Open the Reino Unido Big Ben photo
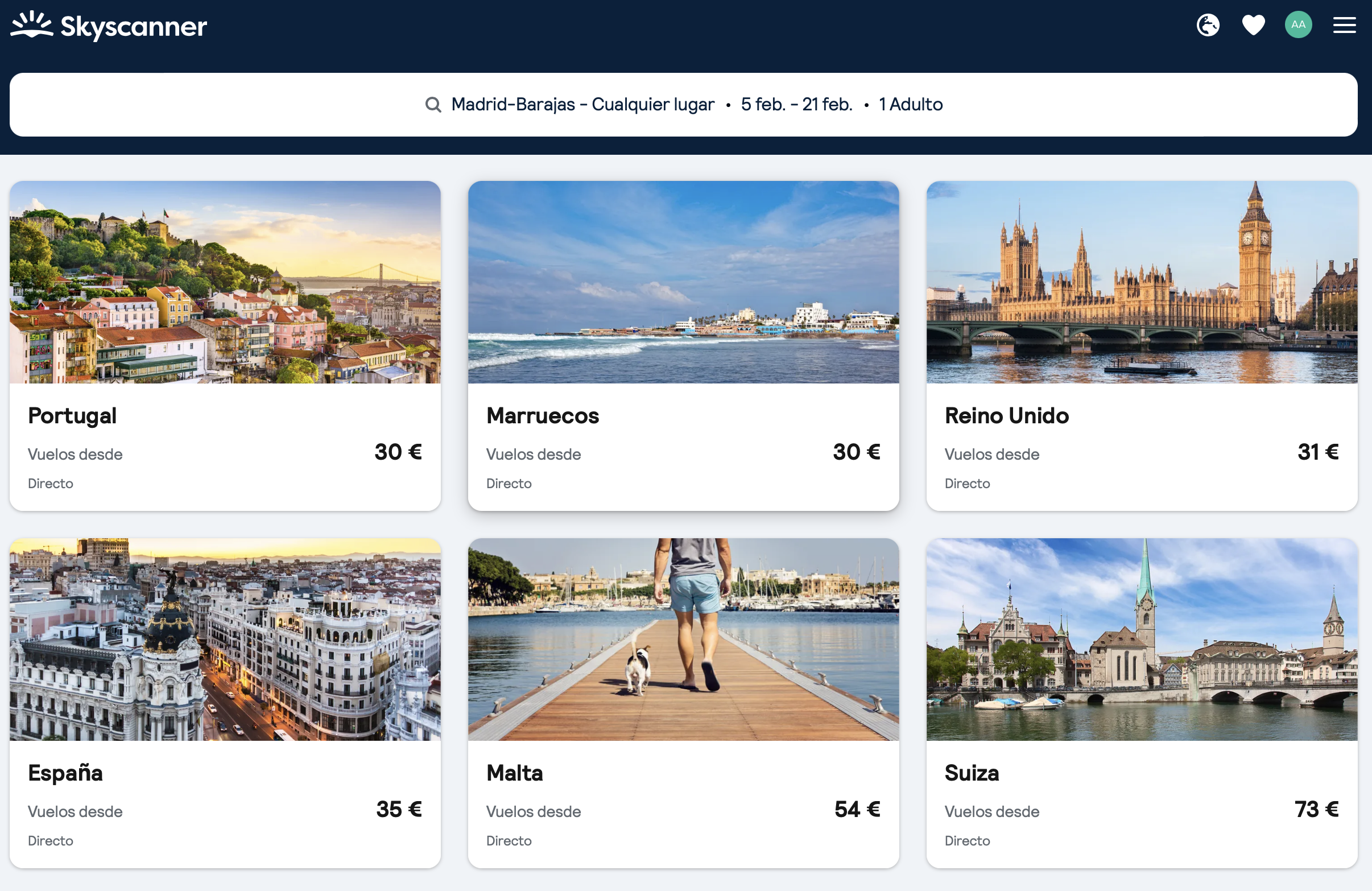The image size is (1372, 891). pyautogui.click(x=1142, y=282)
